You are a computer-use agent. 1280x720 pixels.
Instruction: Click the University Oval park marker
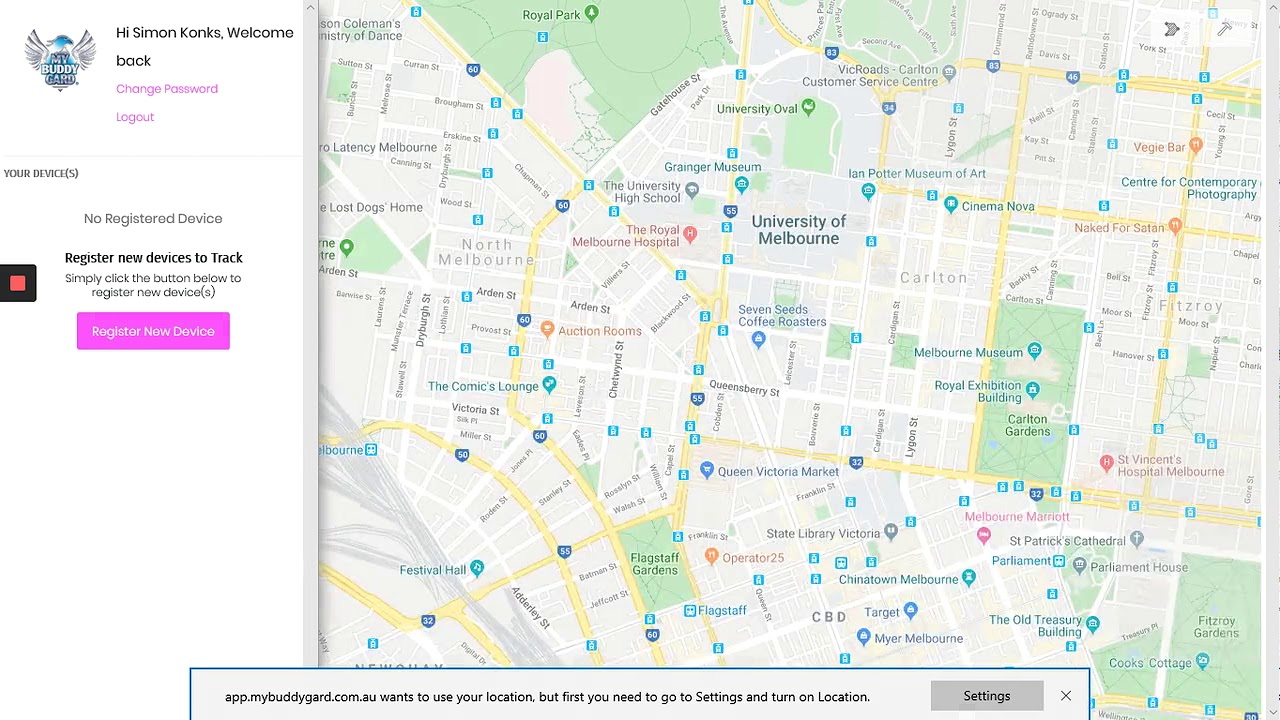tap(808, 106)
